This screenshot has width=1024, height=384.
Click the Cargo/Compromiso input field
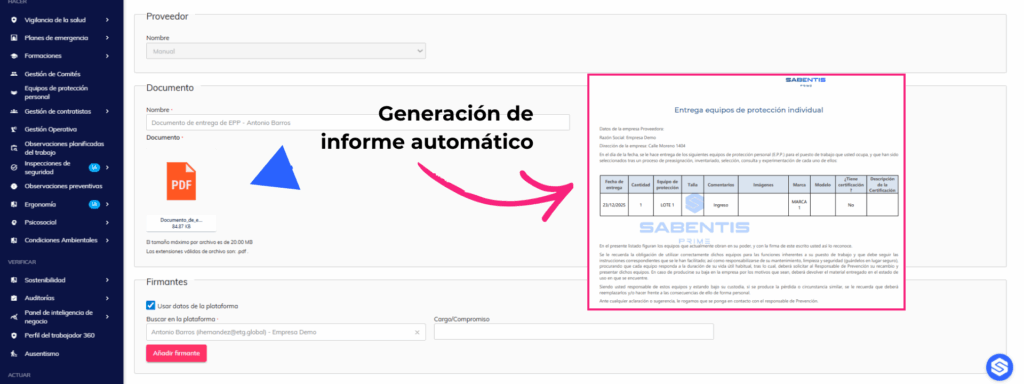click(573, 332)
